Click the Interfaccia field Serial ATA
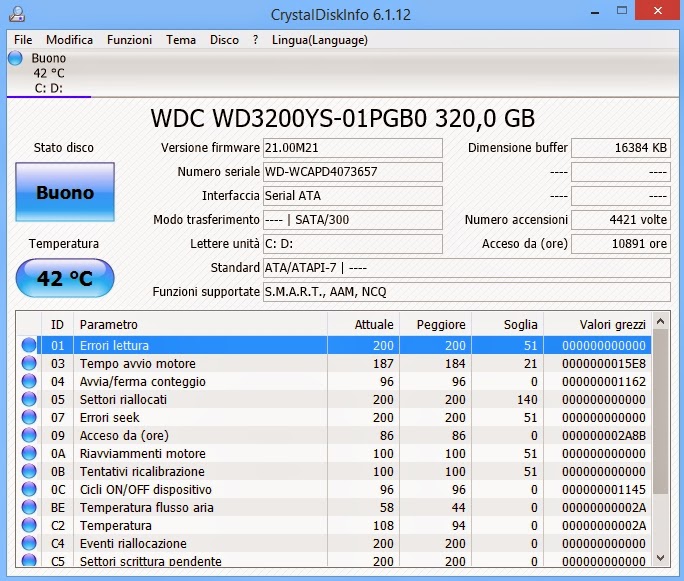 click(352, 196)
